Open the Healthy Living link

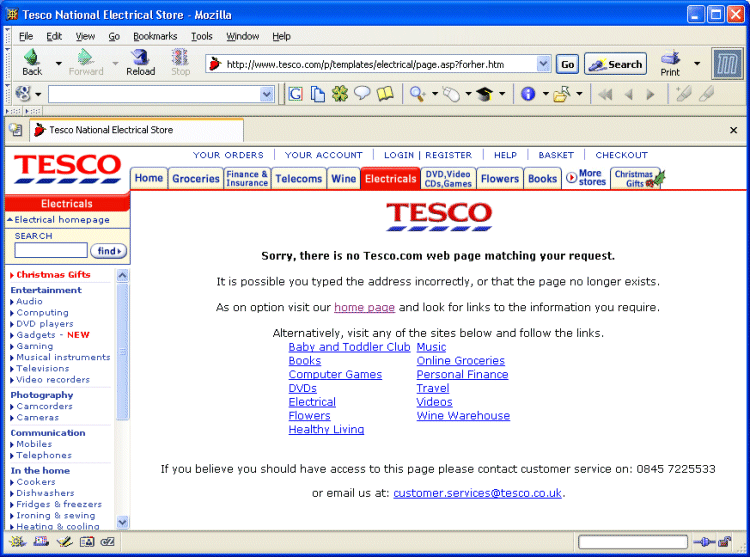326,429
